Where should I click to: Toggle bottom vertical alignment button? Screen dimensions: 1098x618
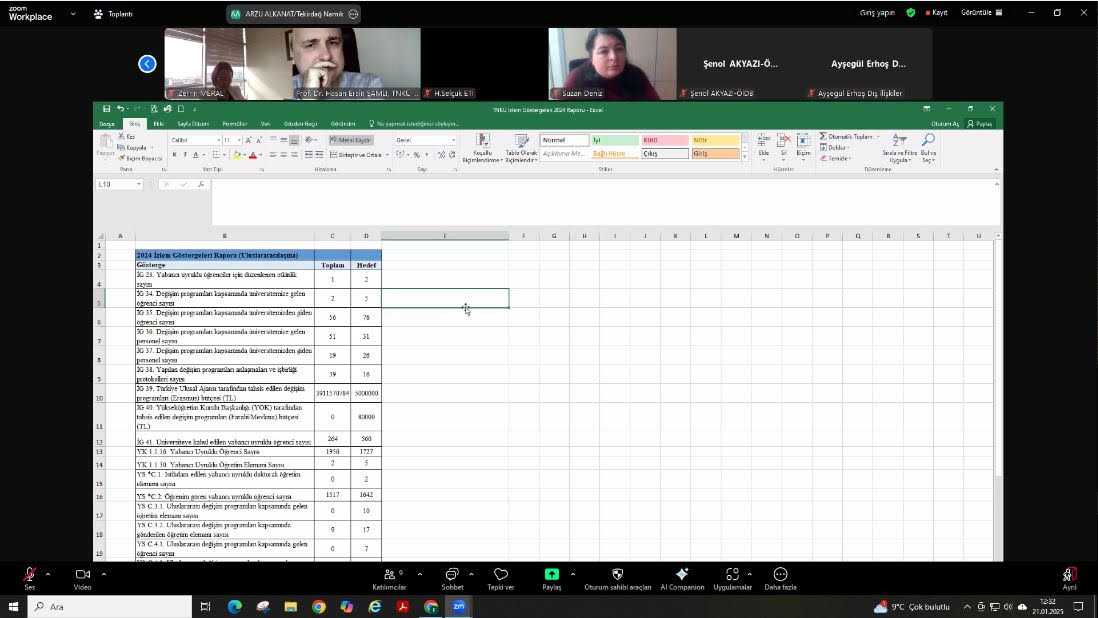coord(294,140)
